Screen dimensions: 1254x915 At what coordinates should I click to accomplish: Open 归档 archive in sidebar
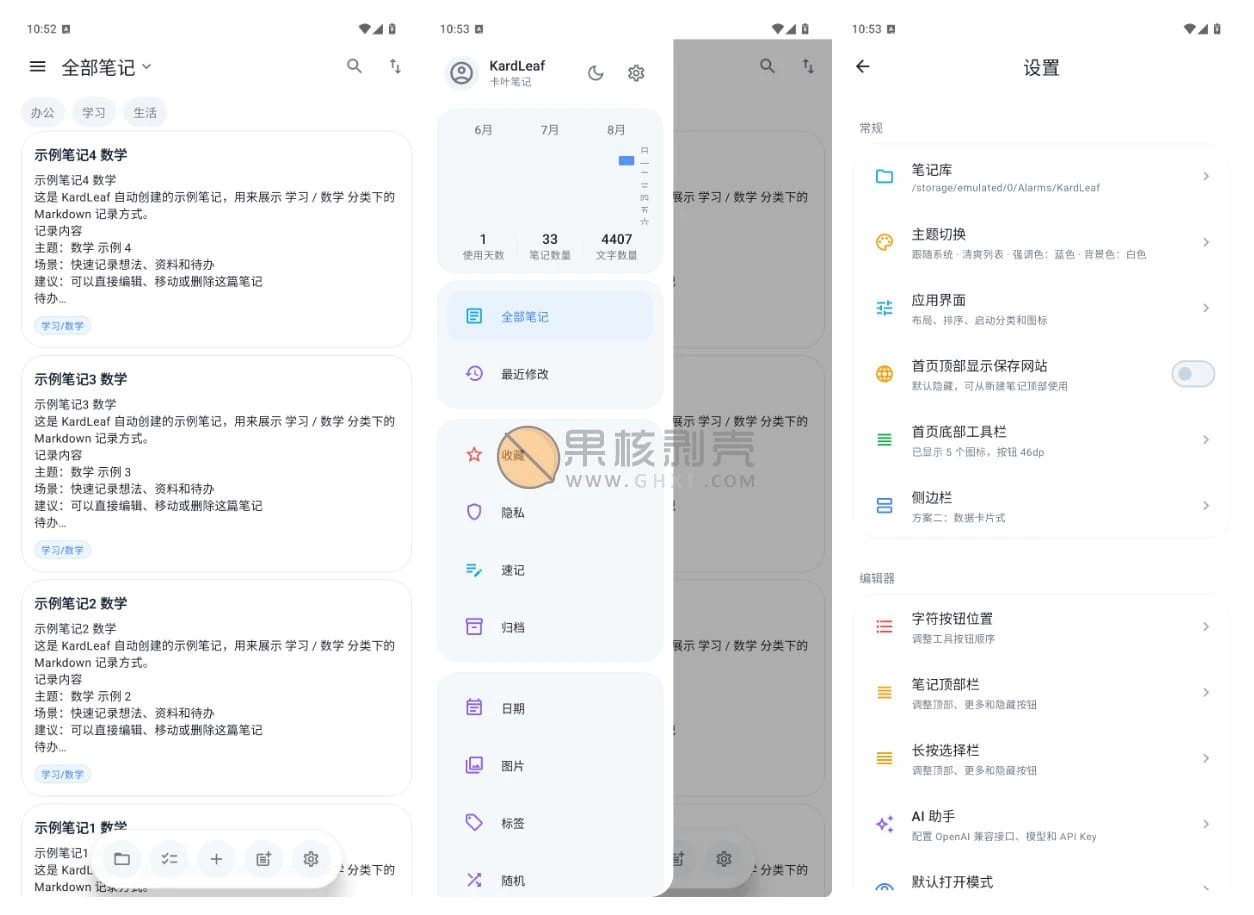pyautogui.click(x=550, y=627)
